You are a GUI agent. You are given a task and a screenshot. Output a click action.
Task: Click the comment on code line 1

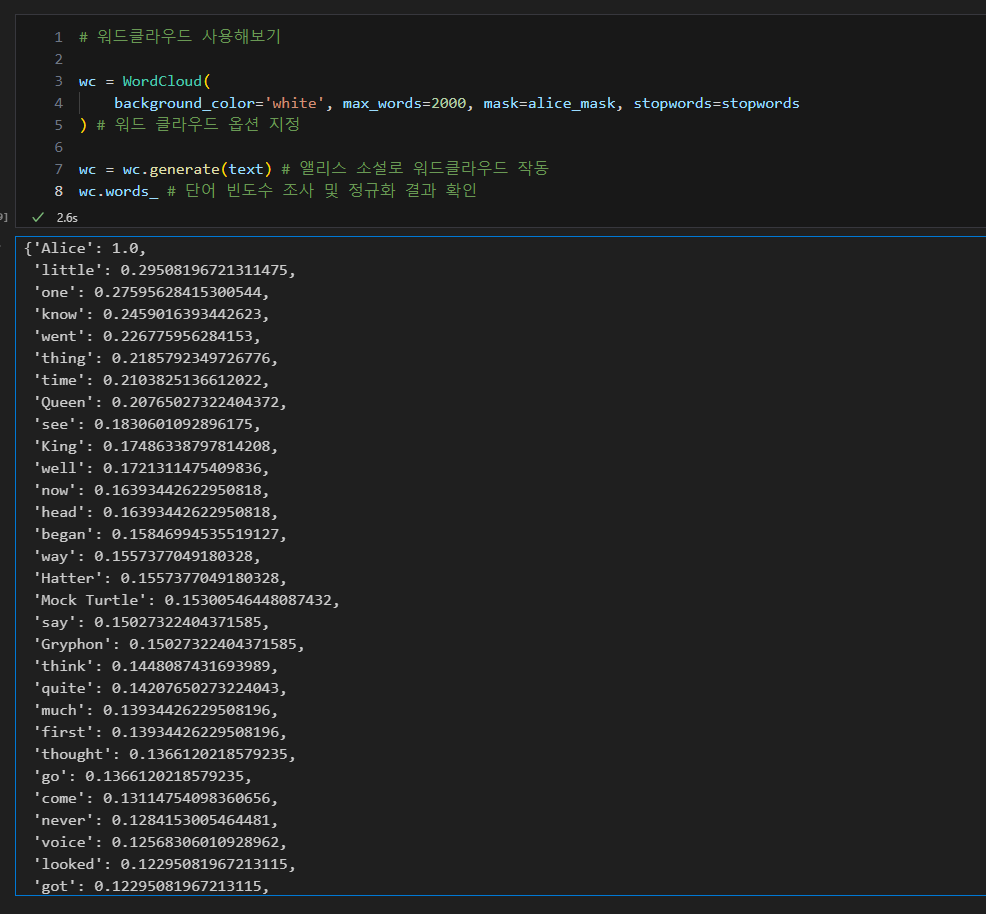pyautogui.click(x=180, y=36)
